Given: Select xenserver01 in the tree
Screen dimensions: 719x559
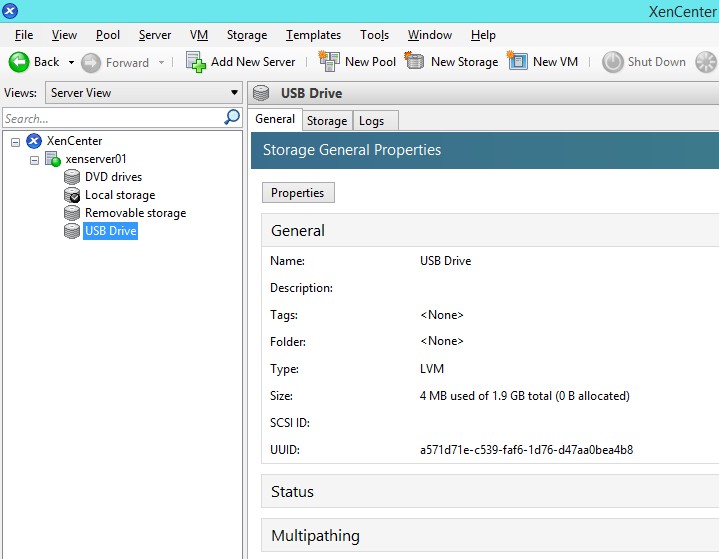Looking at the screenshot, I should [x=95, y=159].
